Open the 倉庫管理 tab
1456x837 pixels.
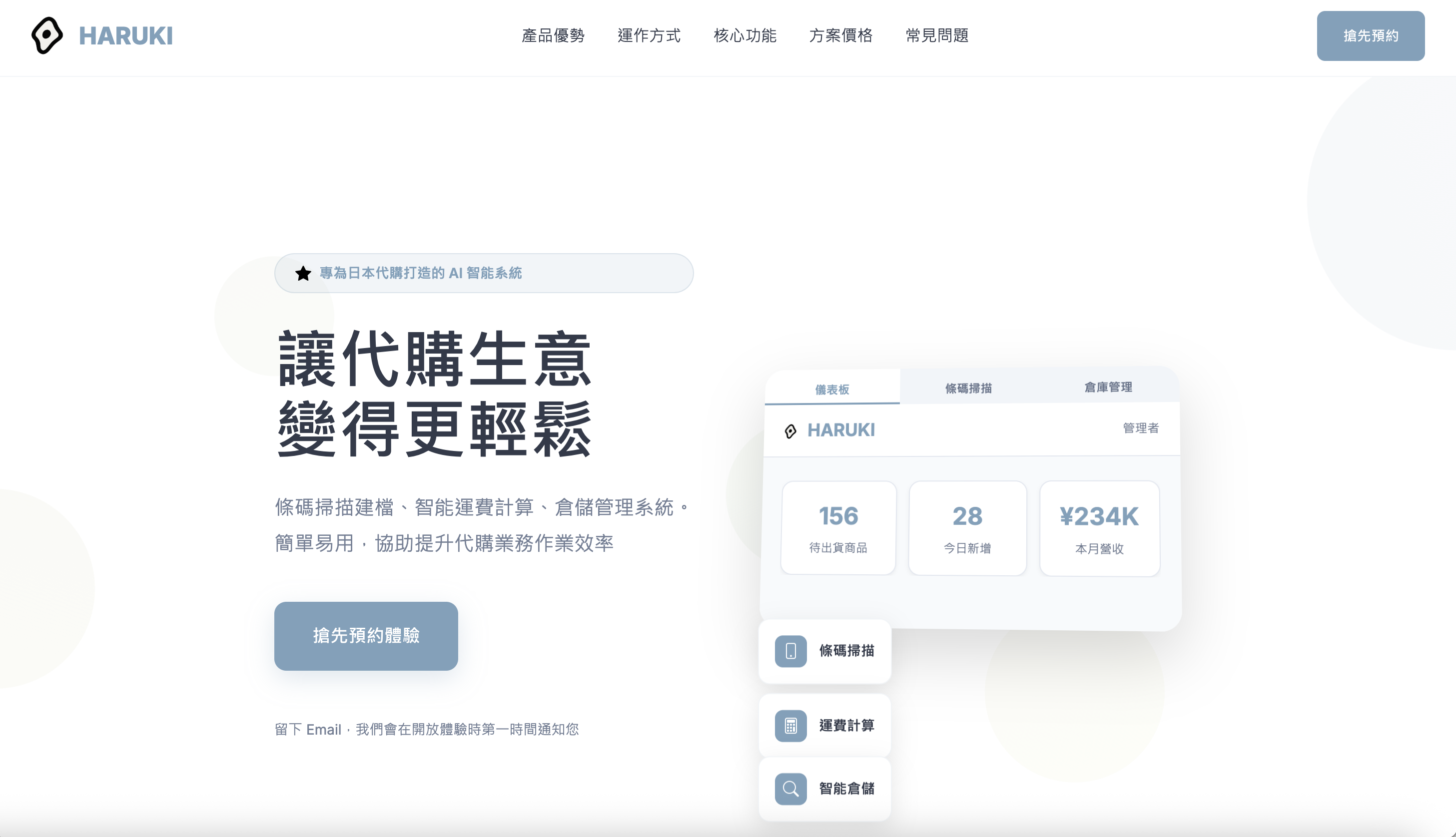point(1108,387)
